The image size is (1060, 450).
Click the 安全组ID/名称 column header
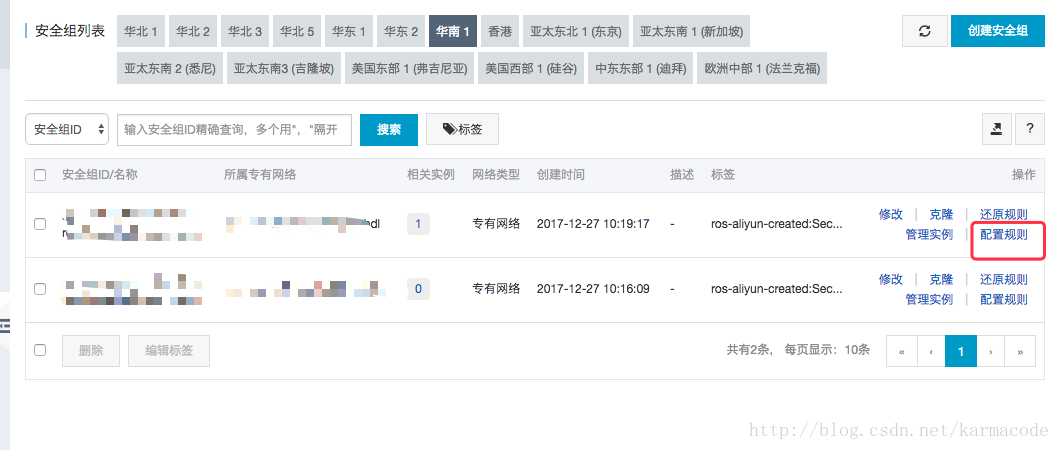[99, 175]
